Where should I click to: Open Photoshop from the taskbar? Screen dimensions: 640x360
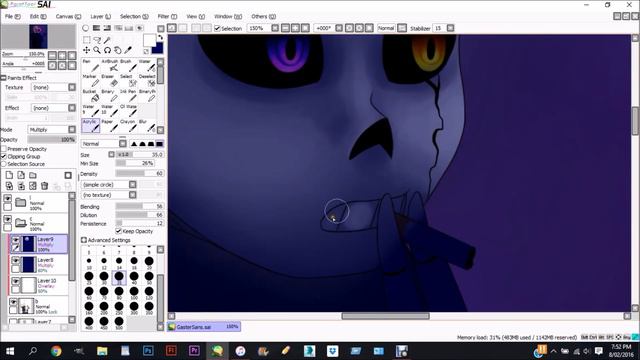point(148,351)
